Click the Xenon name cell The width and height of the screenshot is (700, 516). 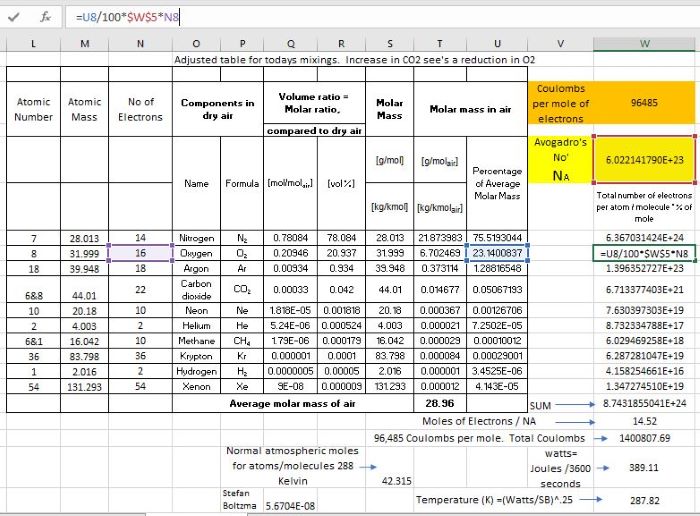196,386
